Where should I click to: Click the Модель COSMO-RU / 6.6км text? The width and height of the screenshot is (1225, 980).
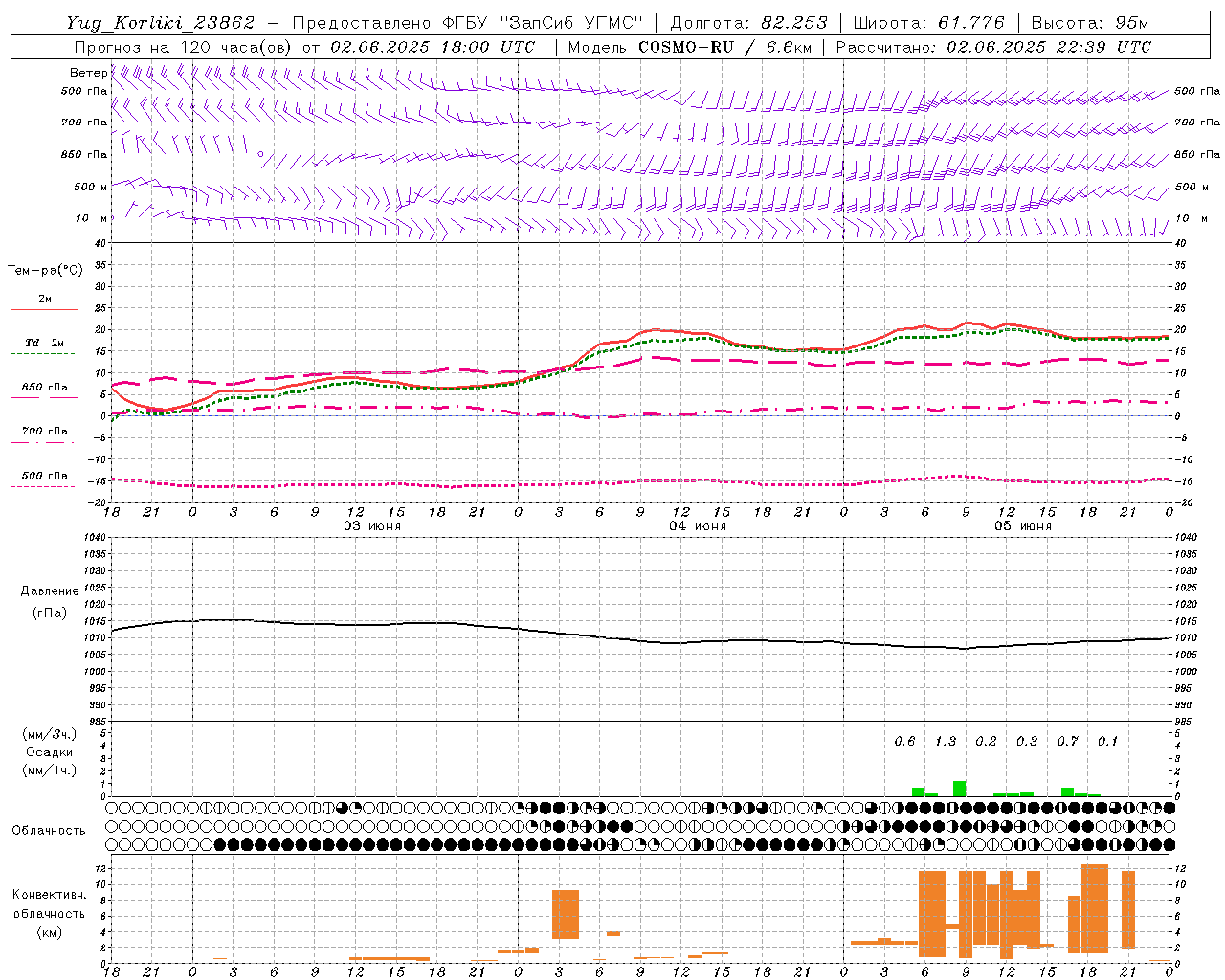click(x=689, y=47)
